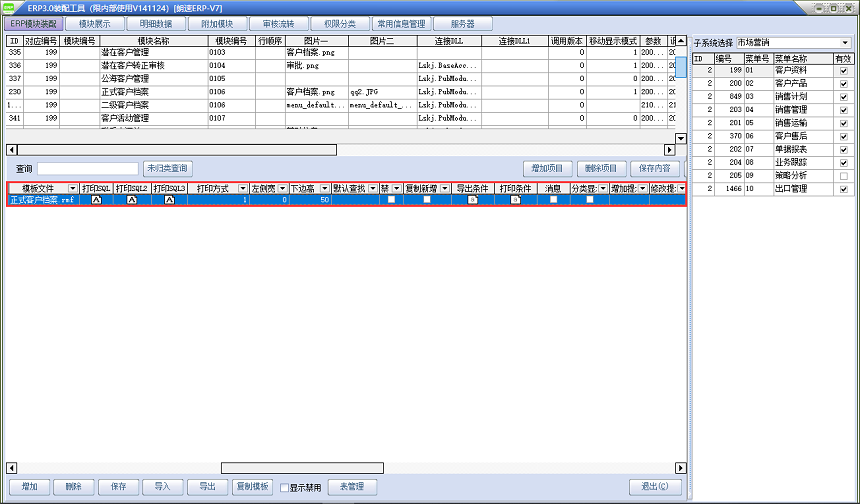The width and height of the screenshot is (860, 504).
Task: Open the 子系统选择 dropdown
Action: [x=845, y=43]
